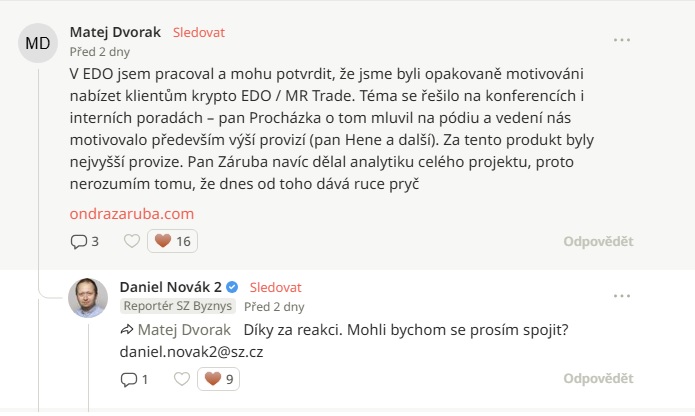Show the 9 reactions on Daniel's reply
The height and width of the screenshot is (416, 695).
click(x=220, y=379)
